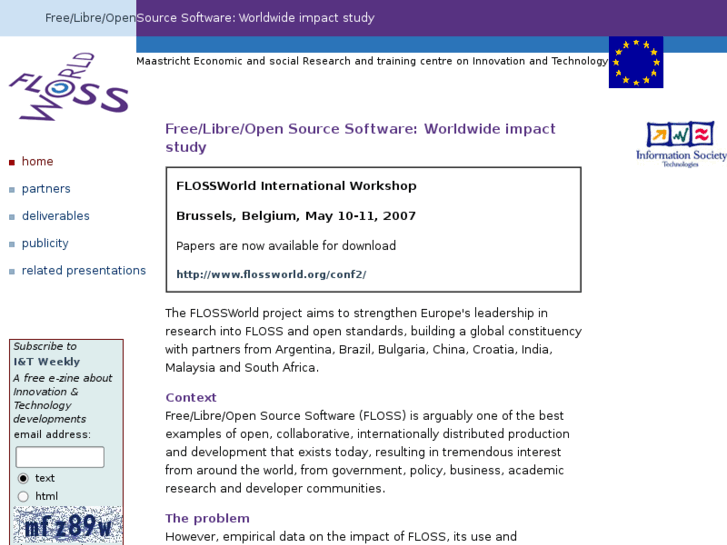
Task: Click 'Subscribe to' label in the sidebar
Action: (x=45, y=346)
